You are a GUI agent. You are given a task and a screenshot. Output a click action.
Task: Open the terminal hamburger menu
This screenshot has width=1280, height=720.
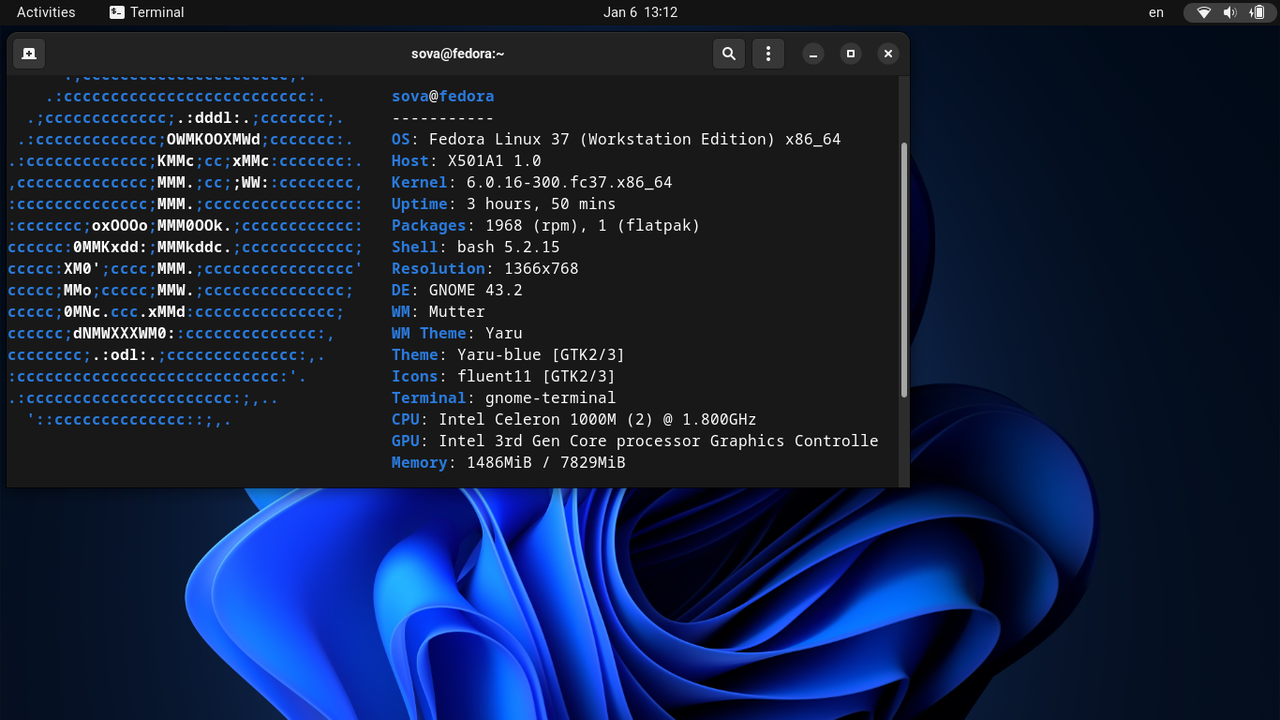point(768,54)
